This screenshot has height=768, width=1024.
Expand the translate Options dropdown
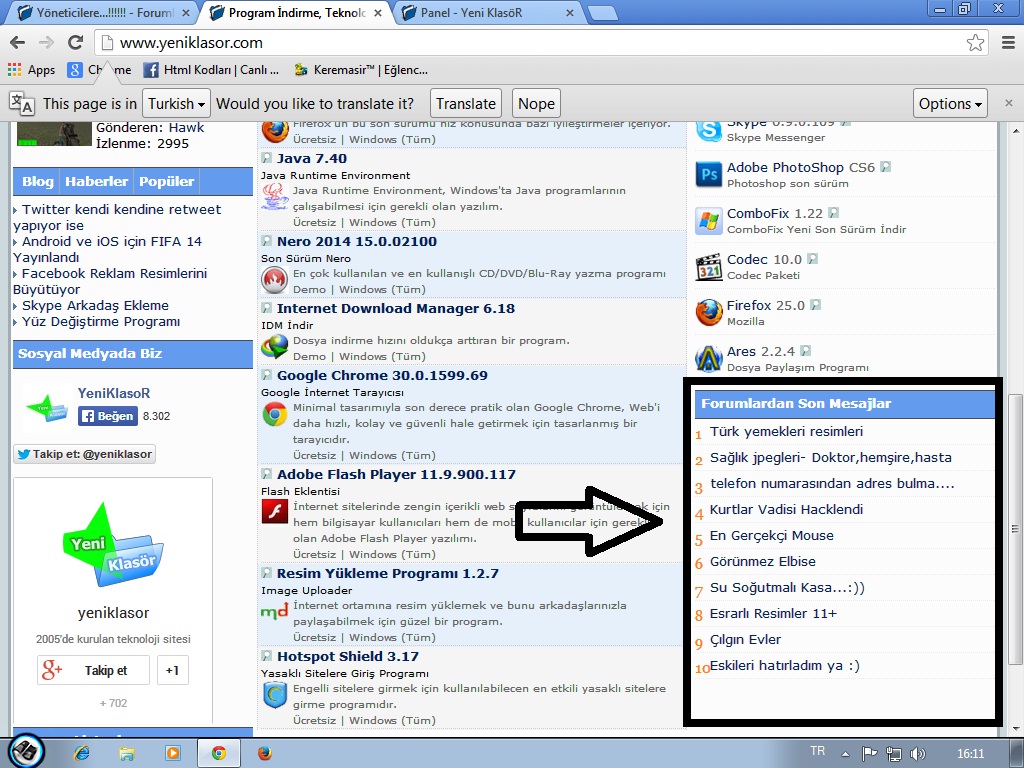click(x=950, y=104)
